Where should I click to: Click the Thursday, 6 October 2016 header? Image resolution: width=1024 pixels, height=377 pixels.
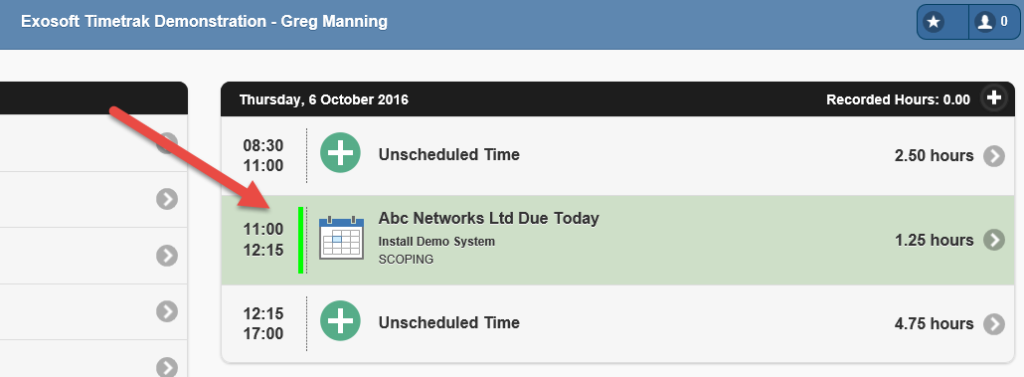pyautogui.click(x=323, y=100)
